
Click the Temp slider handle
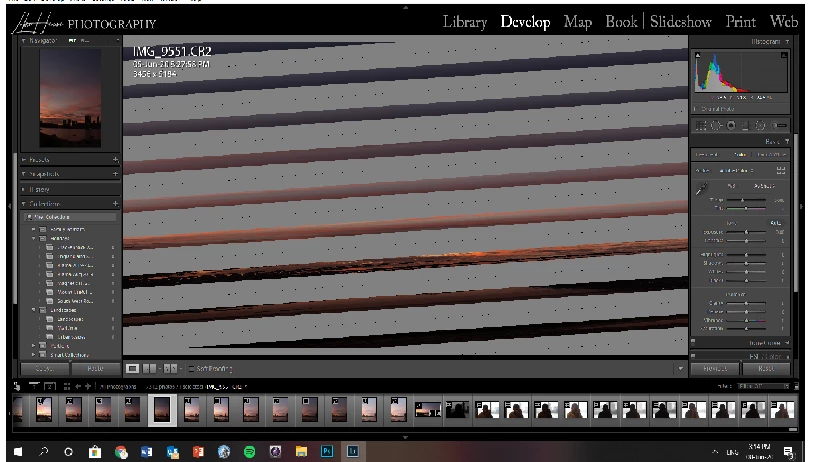coord(742,200)
